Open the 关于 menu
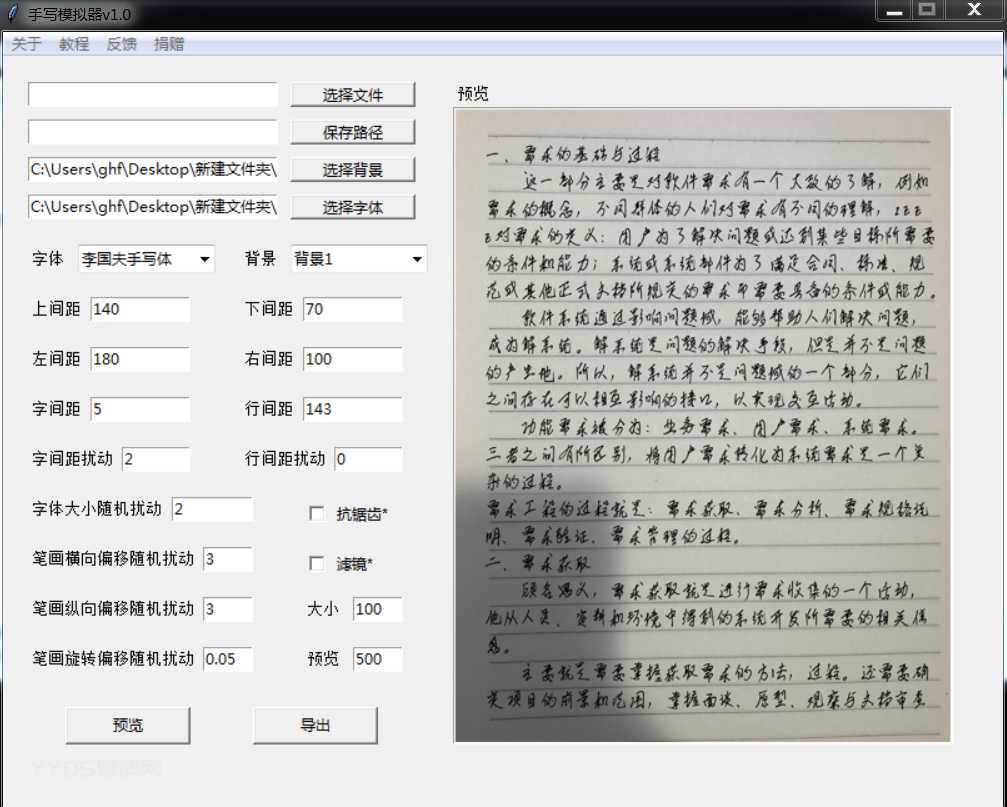 27,44
